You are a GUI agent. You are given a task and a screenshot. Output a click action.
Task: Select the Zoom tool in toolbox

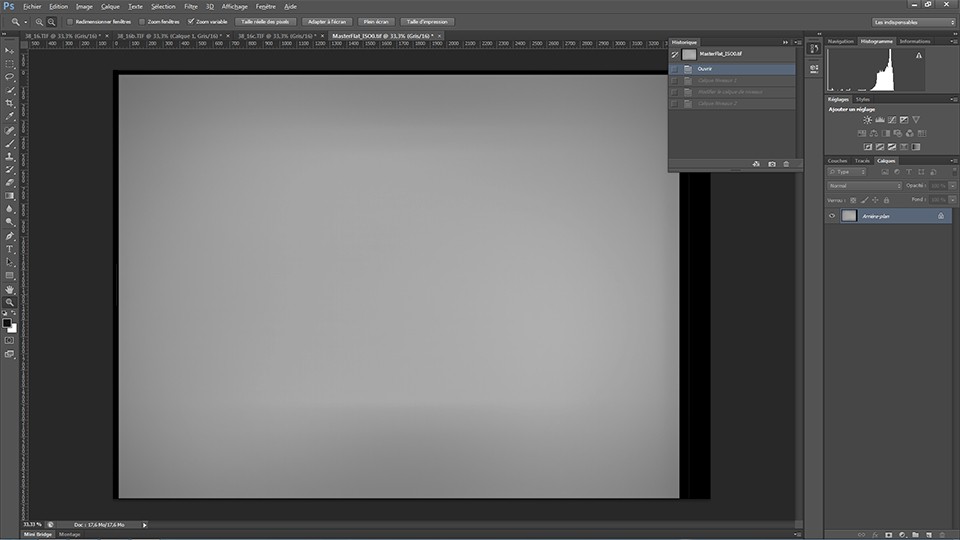pos(9,302)
